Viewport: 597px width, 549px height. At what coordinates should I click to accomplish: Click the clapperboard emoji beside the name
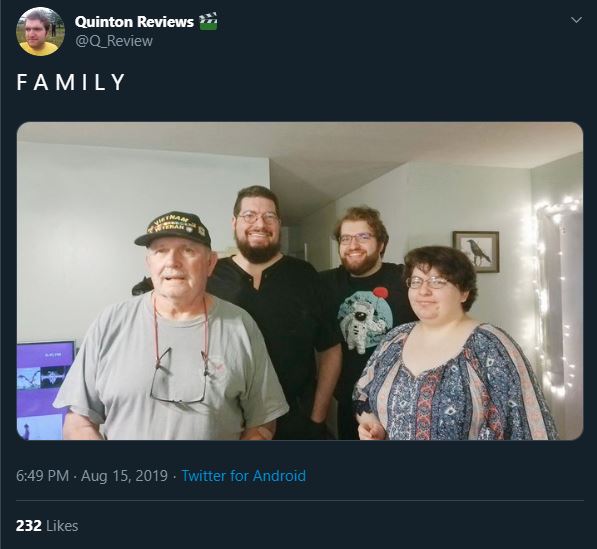click(x=208, y=21)
